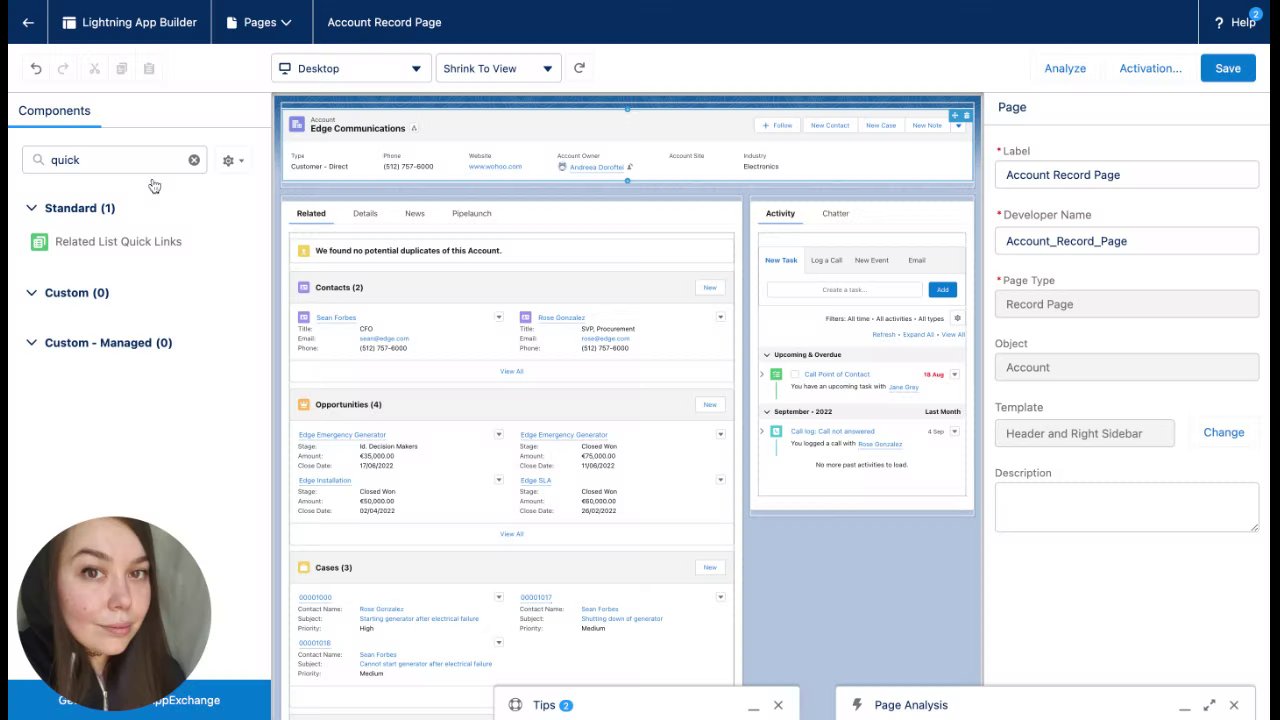Clear the component search text
The height and width of the screenshot is (720, 1280).
tap(194, 160)
